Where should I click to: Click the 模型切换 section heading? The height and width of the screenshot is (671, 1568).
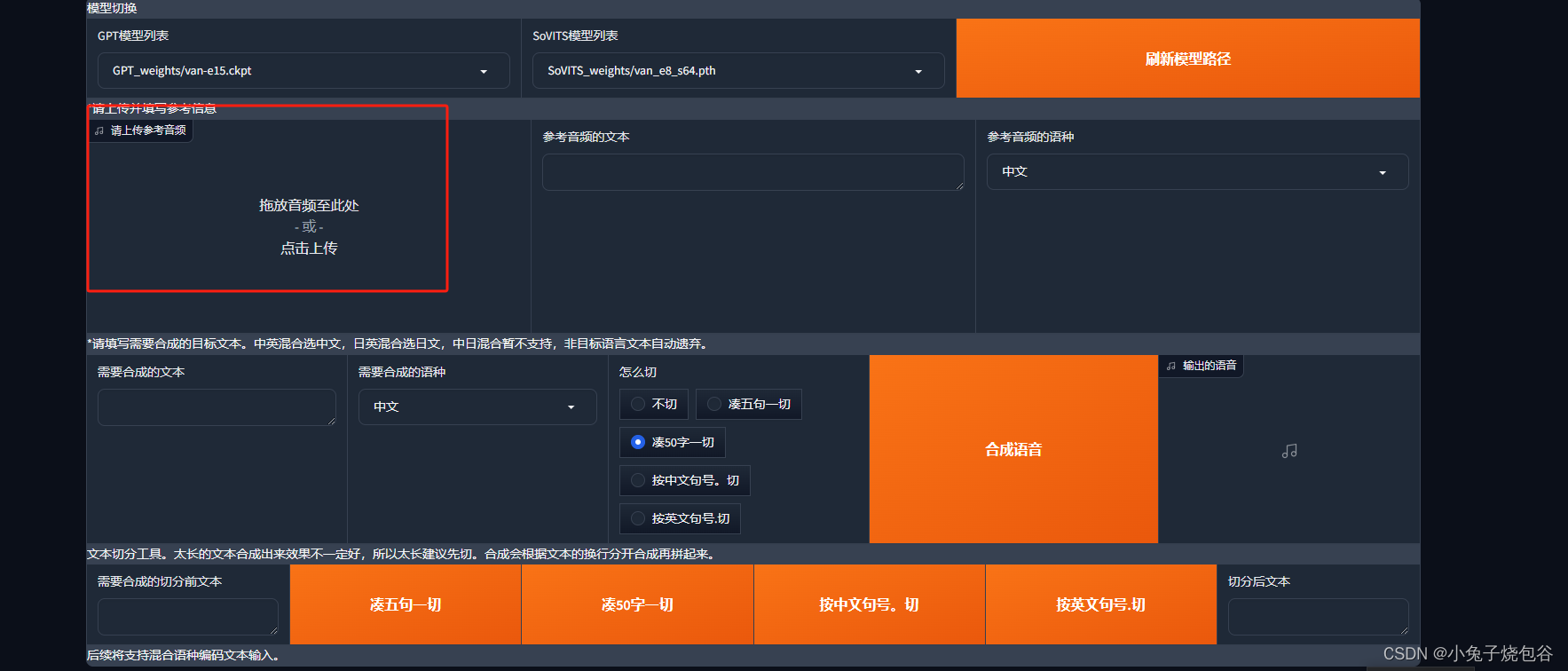(x=112, y=8)
